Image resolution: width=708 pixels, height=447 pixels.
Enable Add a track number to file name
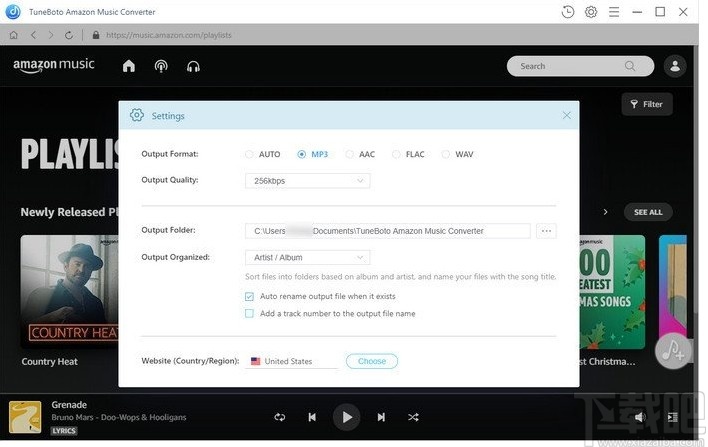click(x=249, y=313)
